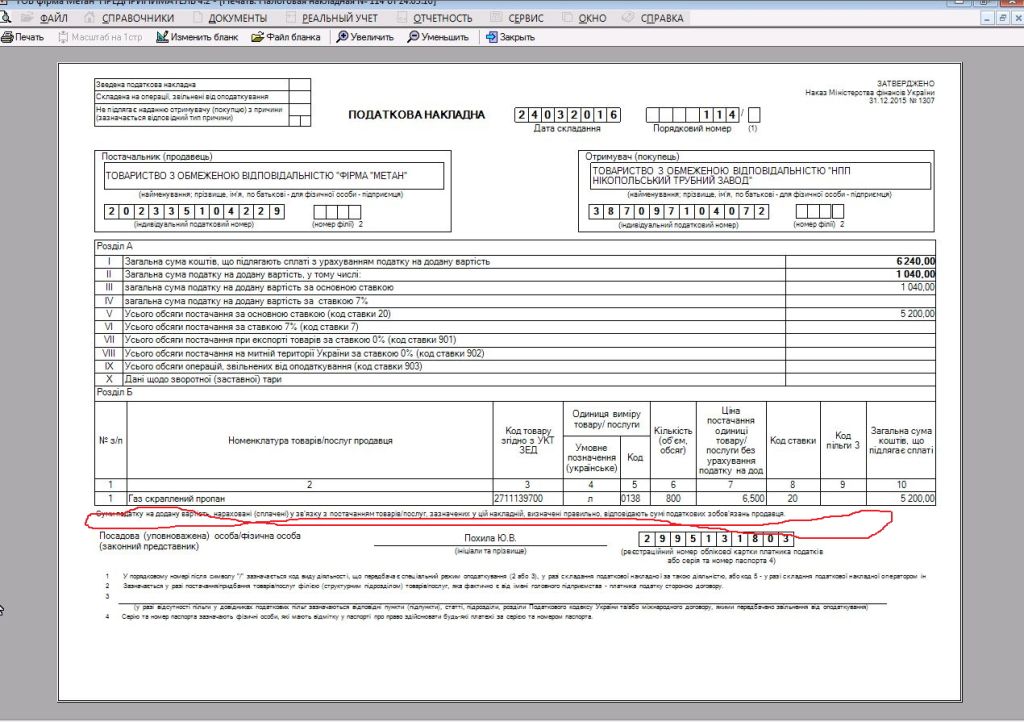Screen dimensions: 1024x722
Task: Click the Розділ Б heading
Action: [x=114, y=392]
